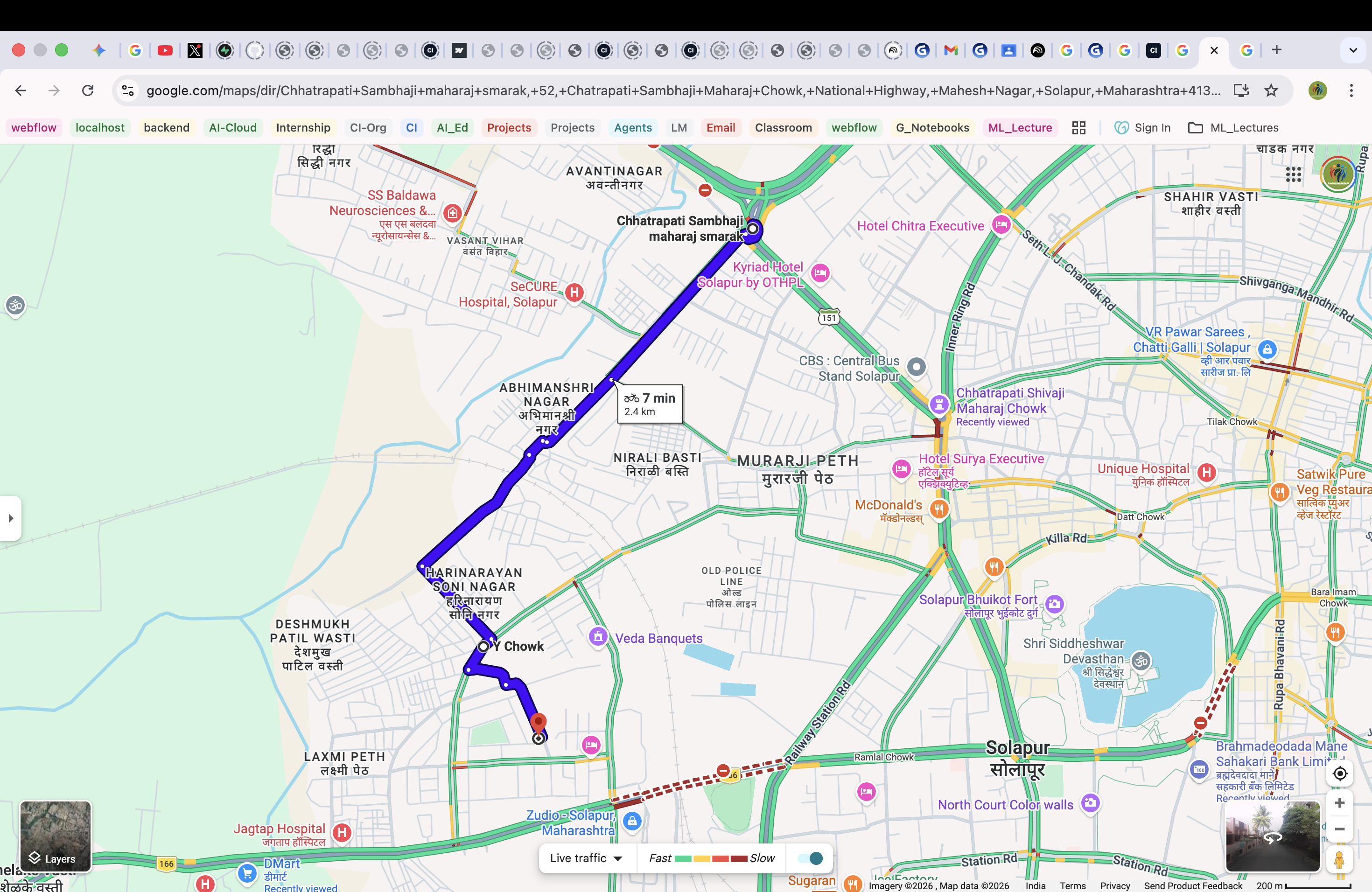The width and height of the screenshot is (1372, 892).
Task: Click the Pegman street view icon
Action: tap(1340, 861)
